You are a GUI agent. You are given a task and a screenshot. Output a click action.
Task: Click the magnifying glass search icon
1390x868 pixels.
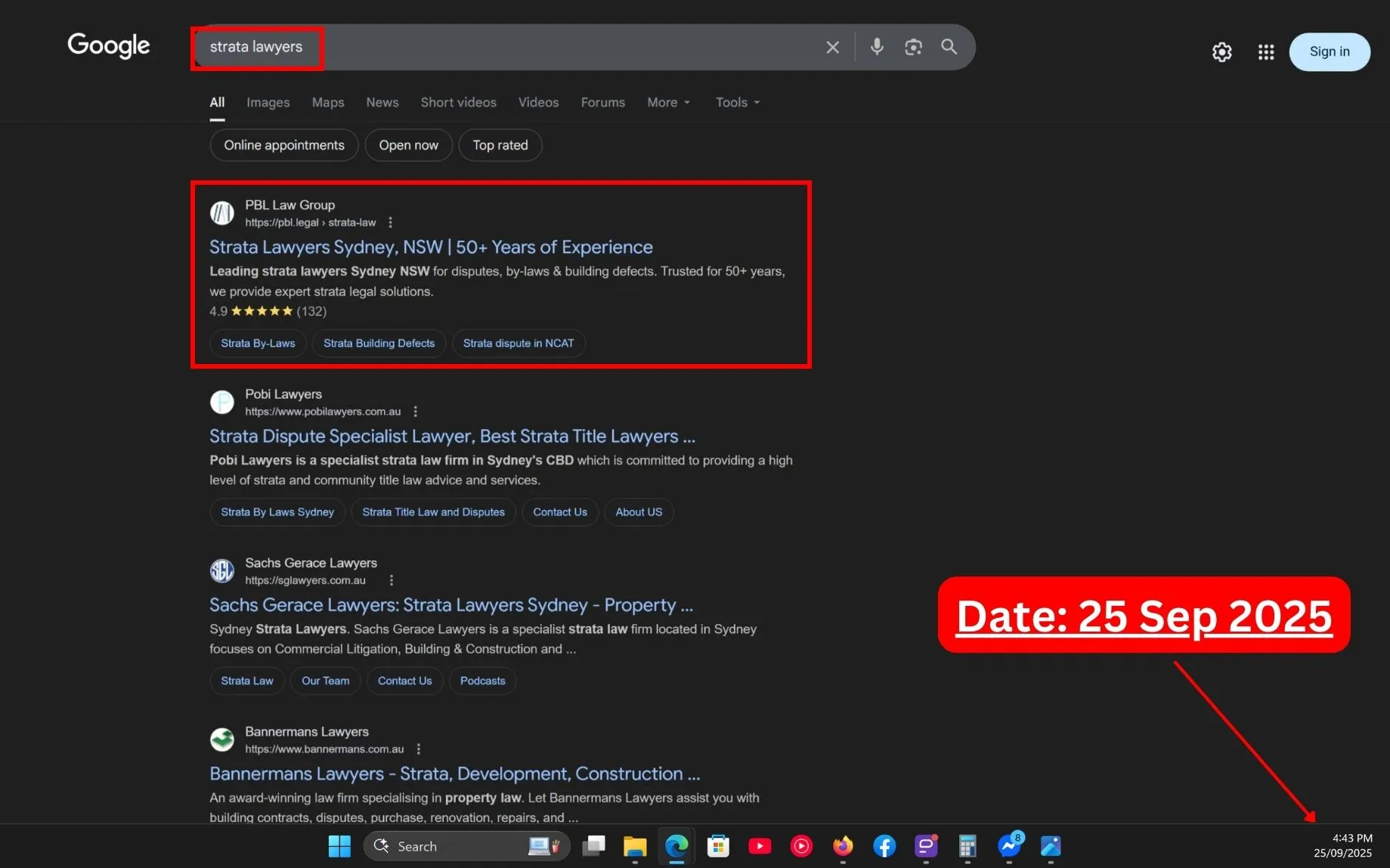949,47
